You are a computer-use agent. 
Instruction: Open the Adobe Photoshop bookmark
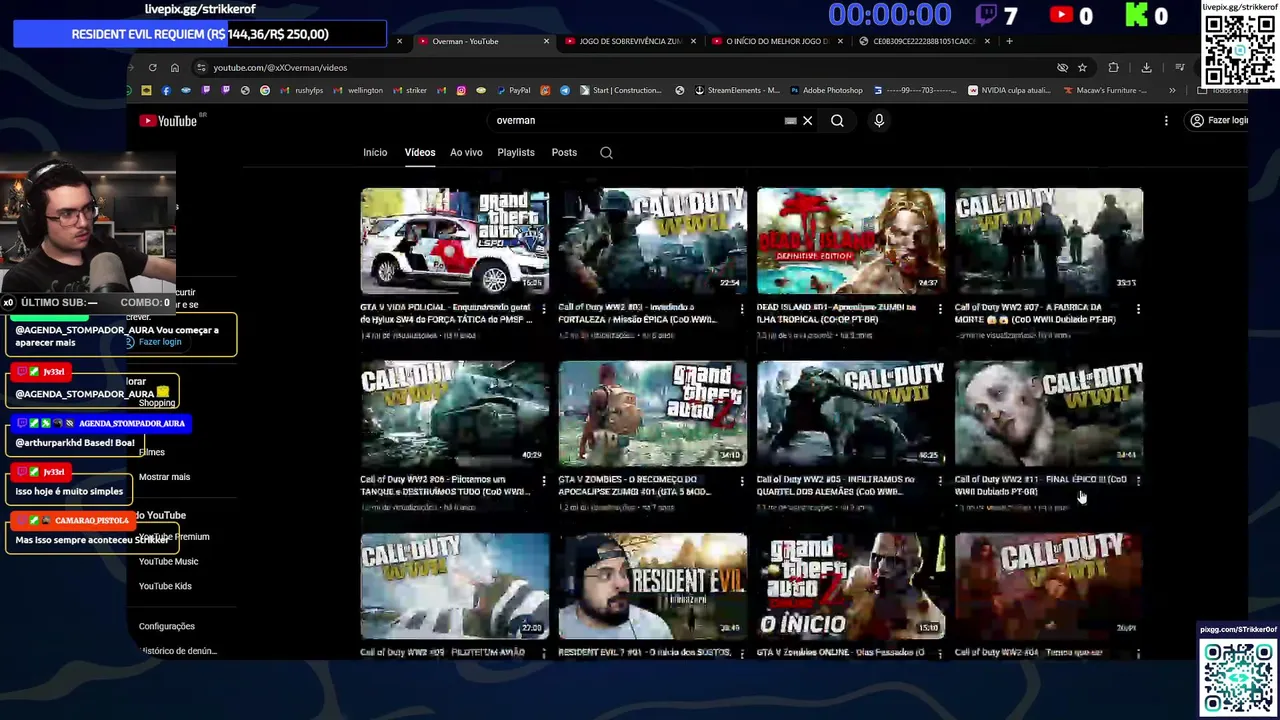tap(826, 90)
